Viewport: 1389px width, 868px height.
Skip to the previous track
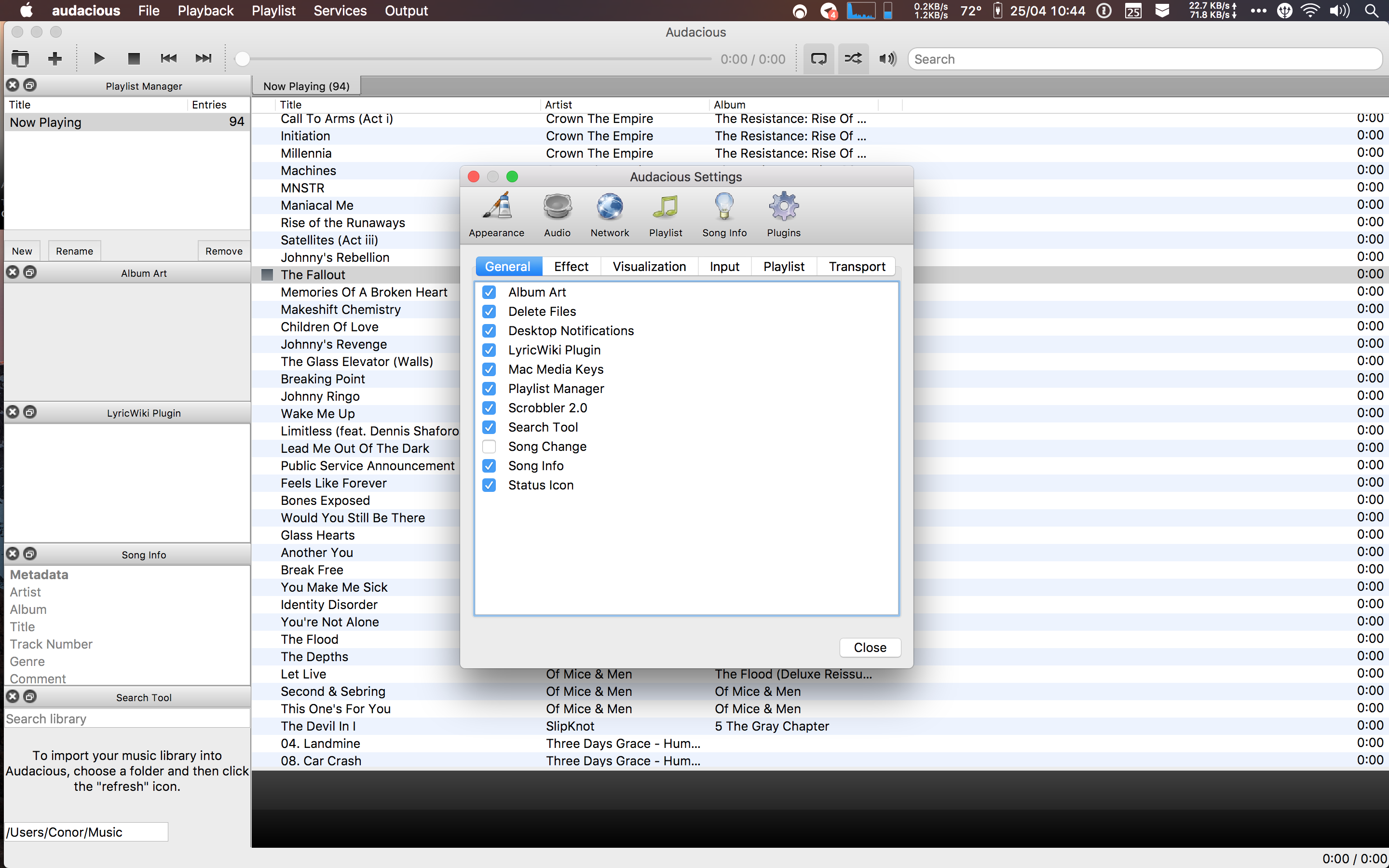[x=168, y=58]
